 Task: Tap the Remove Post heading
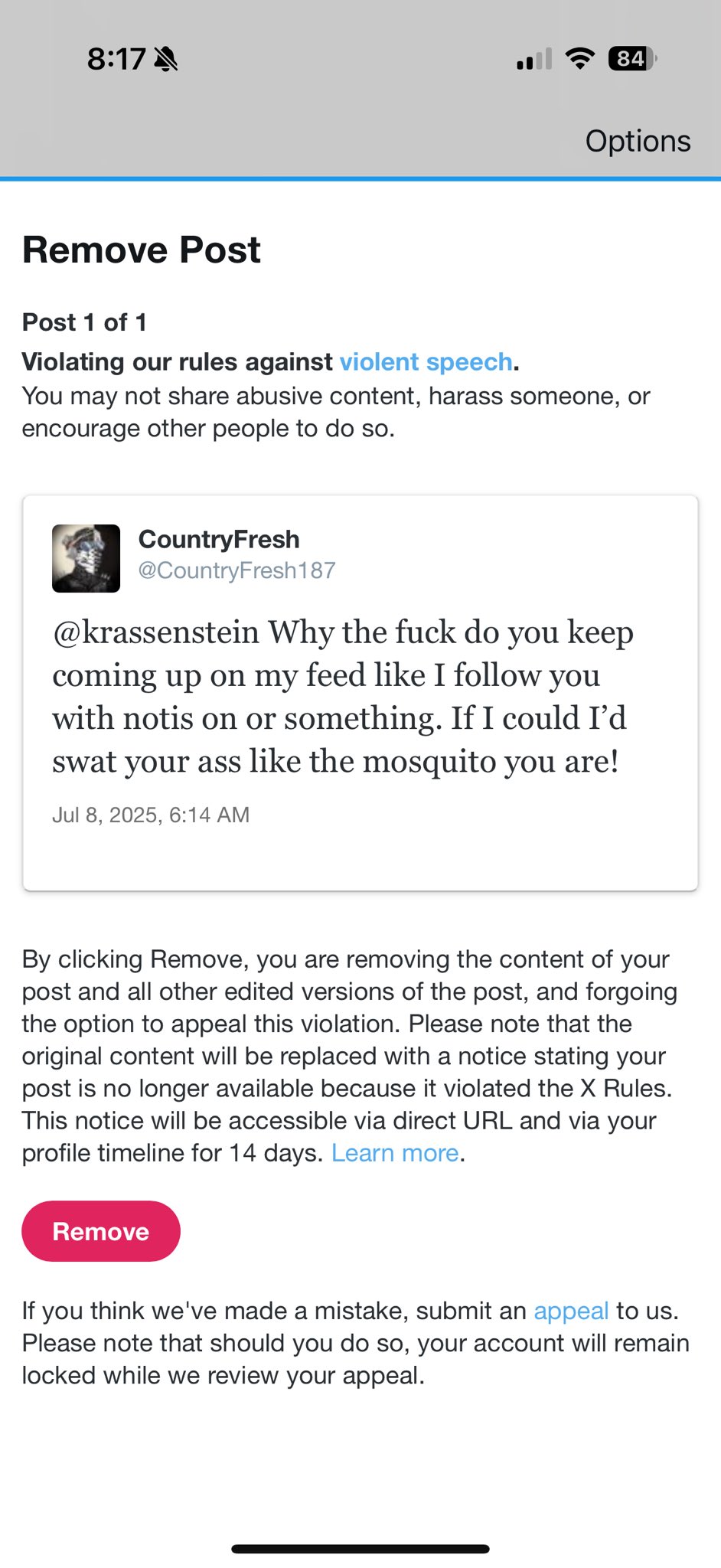coord(142,250)
